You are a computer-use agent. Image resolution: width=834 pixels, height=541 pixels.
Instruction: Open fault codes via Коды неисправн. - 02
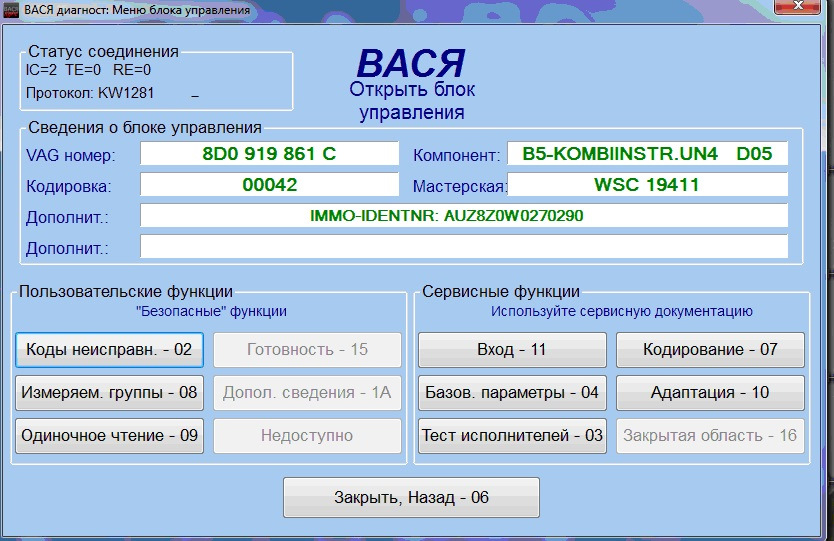tap(110, 349)
